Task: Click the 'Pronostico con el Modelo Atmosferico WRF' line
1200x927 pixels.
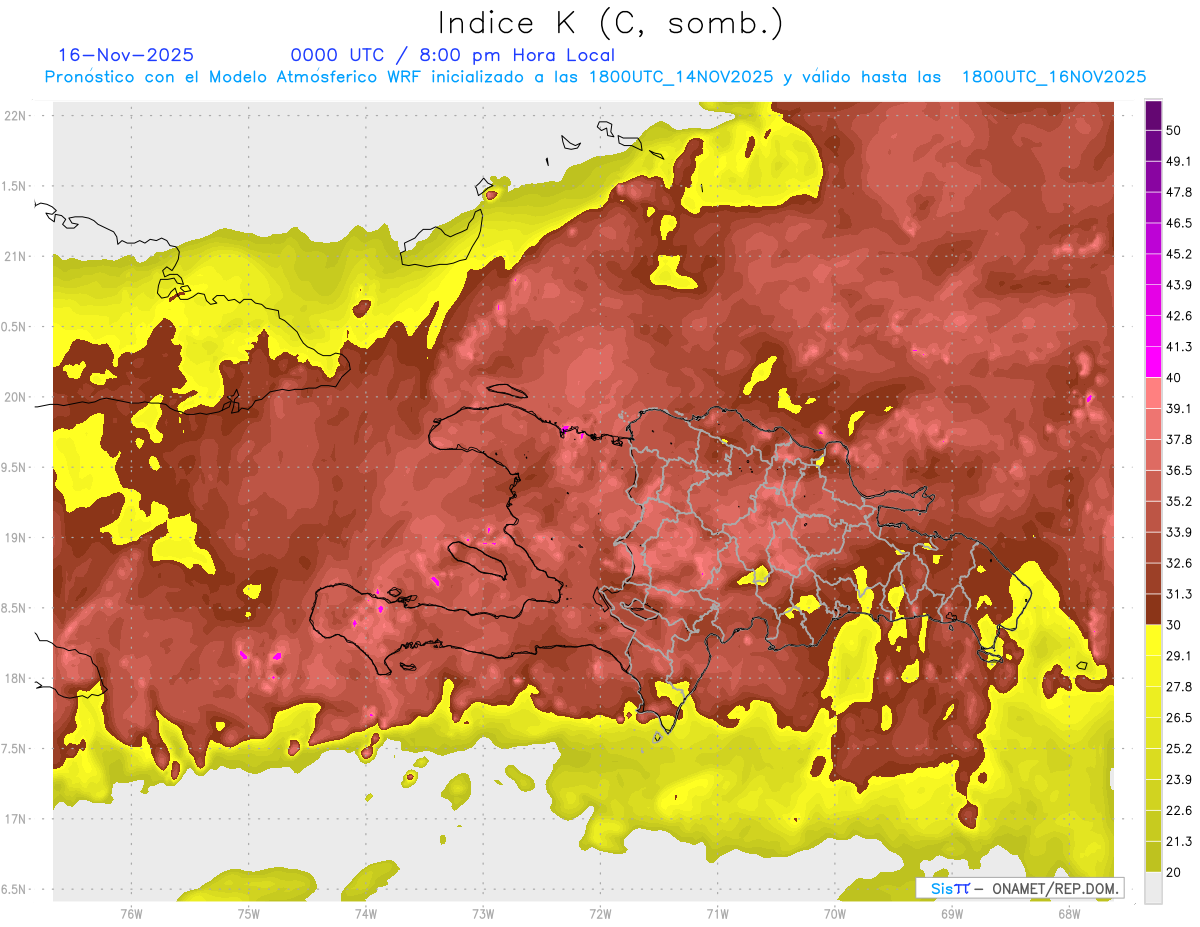Action: click(x=595, y=77)
